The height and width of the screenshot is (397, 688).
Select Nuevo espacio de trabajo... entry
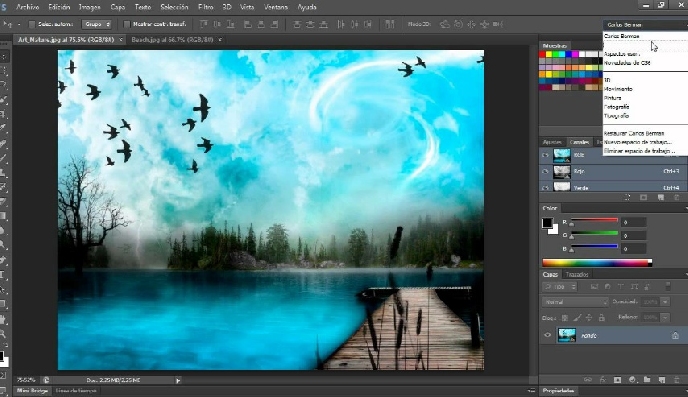(x=638, y=142)
